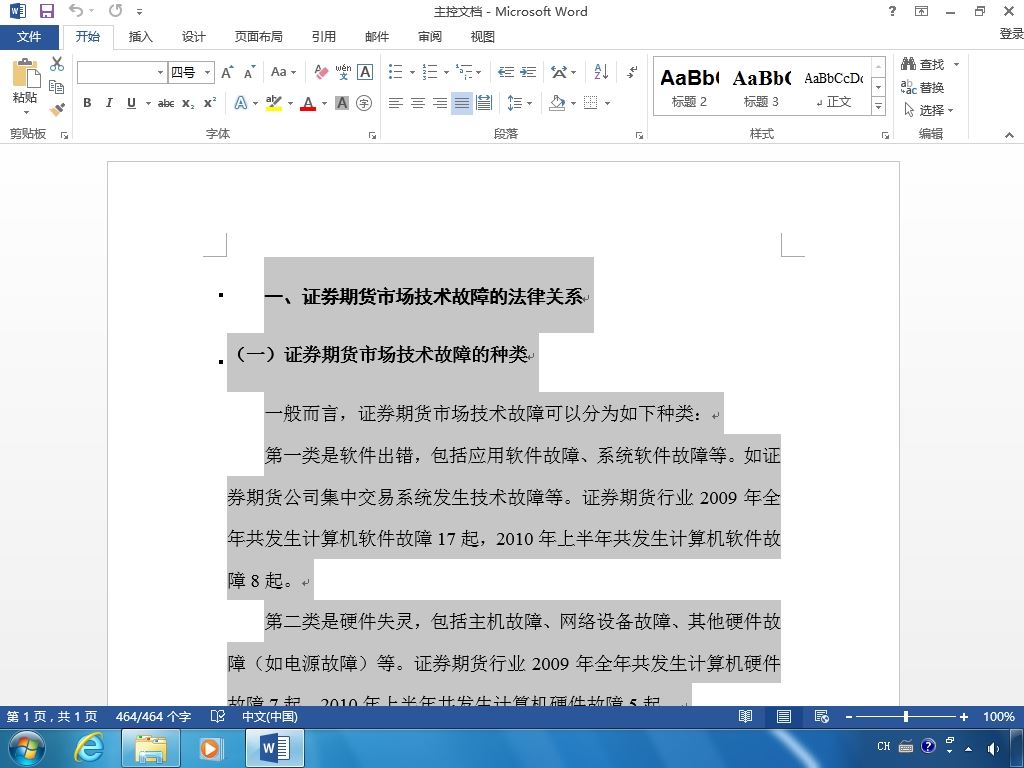The image size is (1024, 768).
Task: Click the Save icon in quick access toolbar
Action: (x=46, y=11)
